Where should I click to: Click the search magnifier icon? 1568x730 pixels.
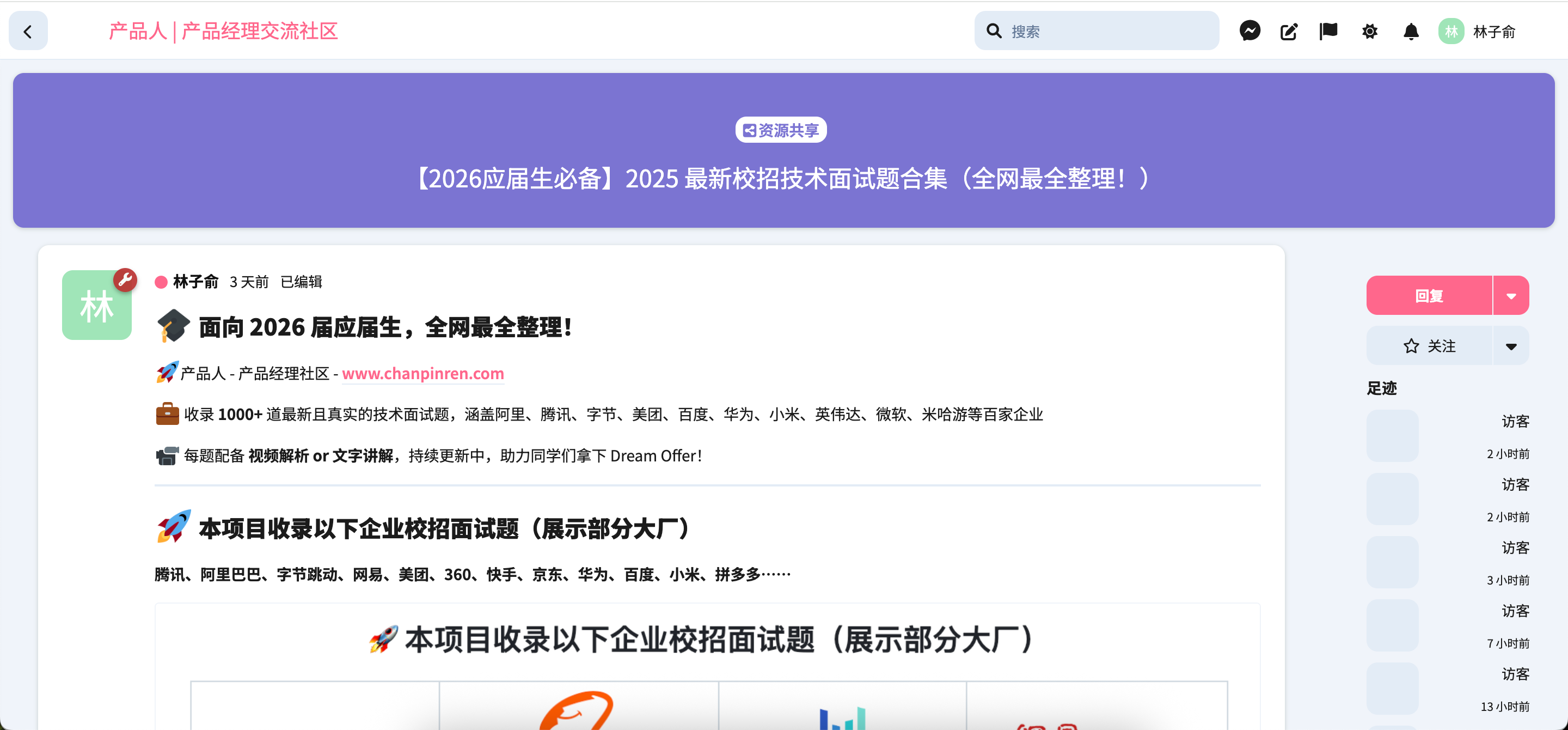[x=994, y=31]
